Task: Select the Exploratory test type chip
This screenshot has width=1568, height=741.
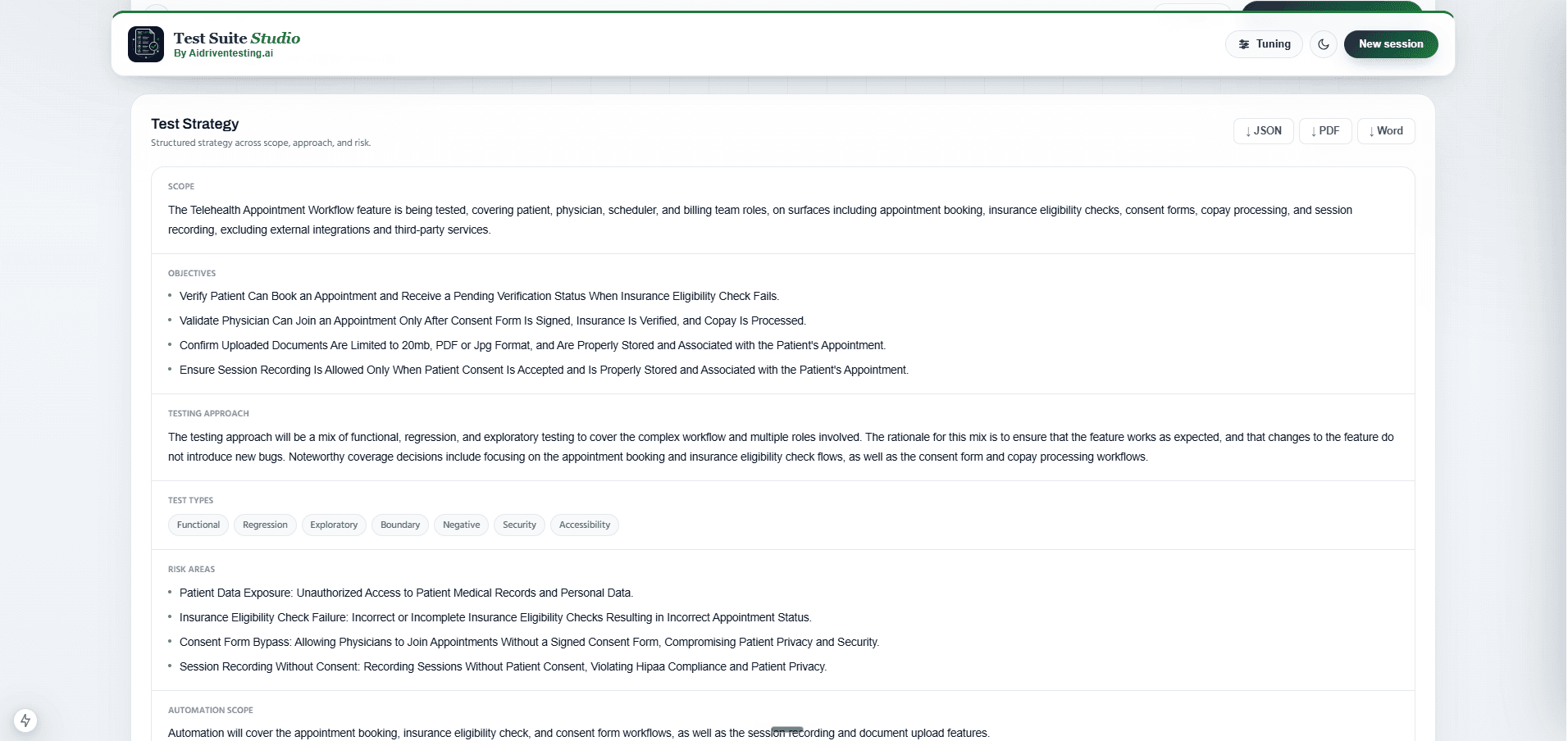Action: (x=334, y=525)
